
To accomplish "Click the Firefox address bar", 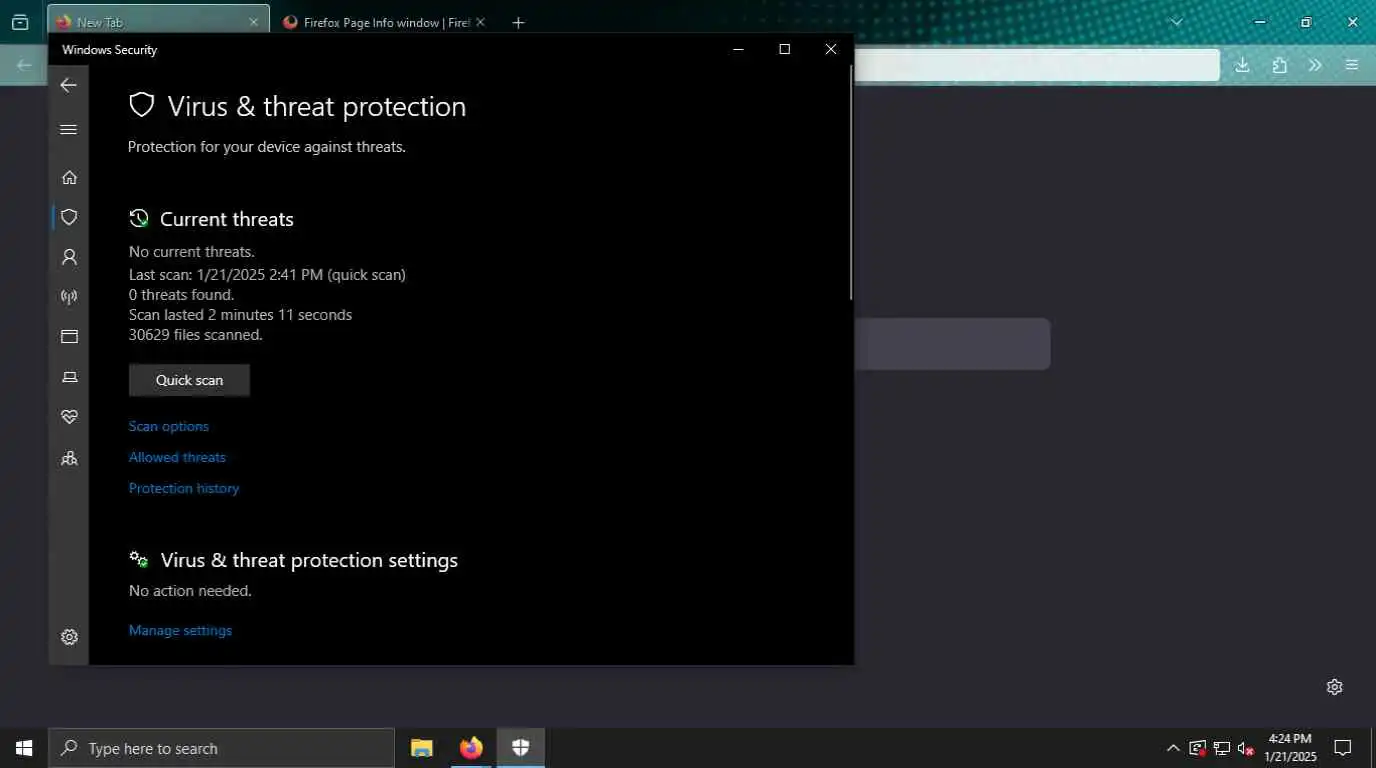I will (1037, 65).
